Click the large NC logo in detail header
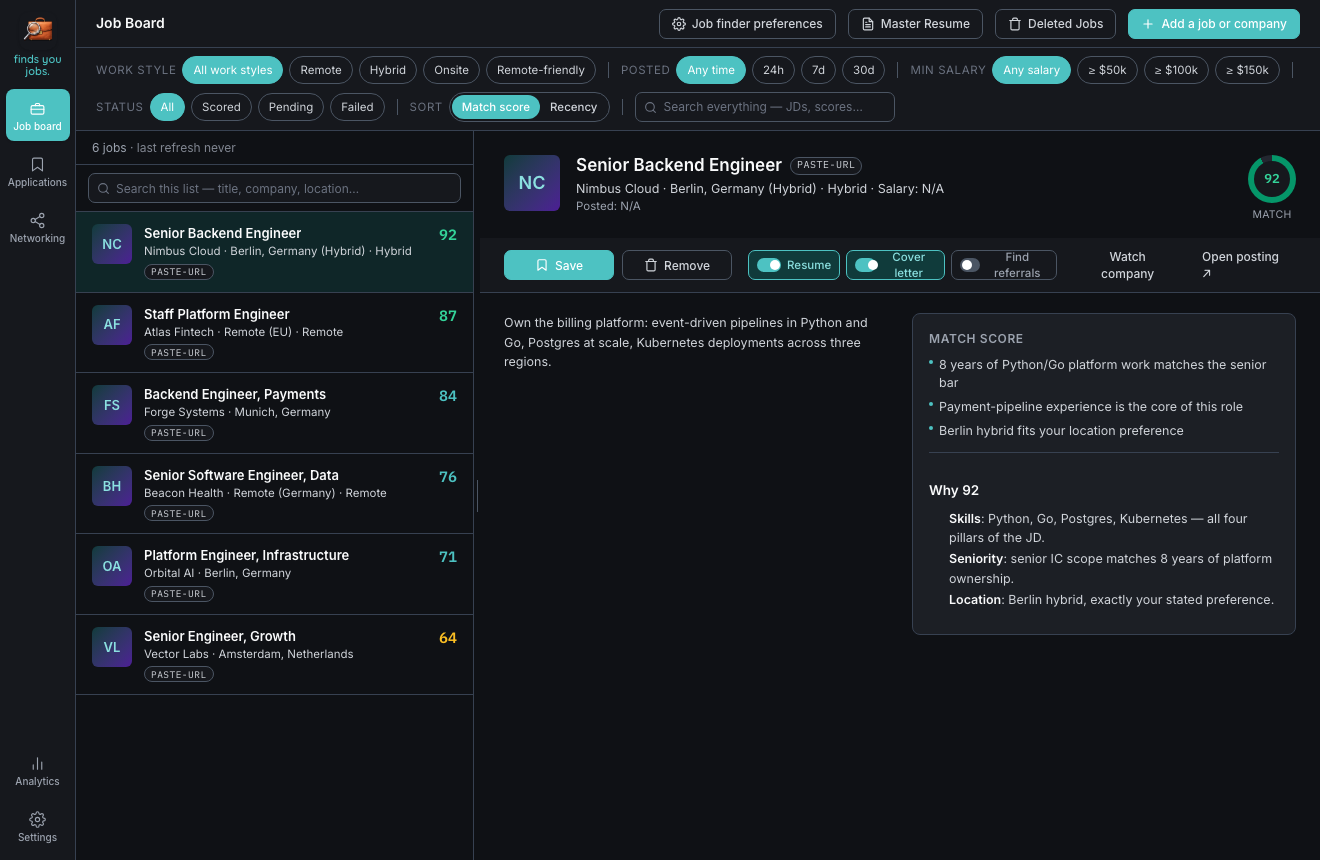Viewport: 1320px width, 860px height. click(532, 183)
